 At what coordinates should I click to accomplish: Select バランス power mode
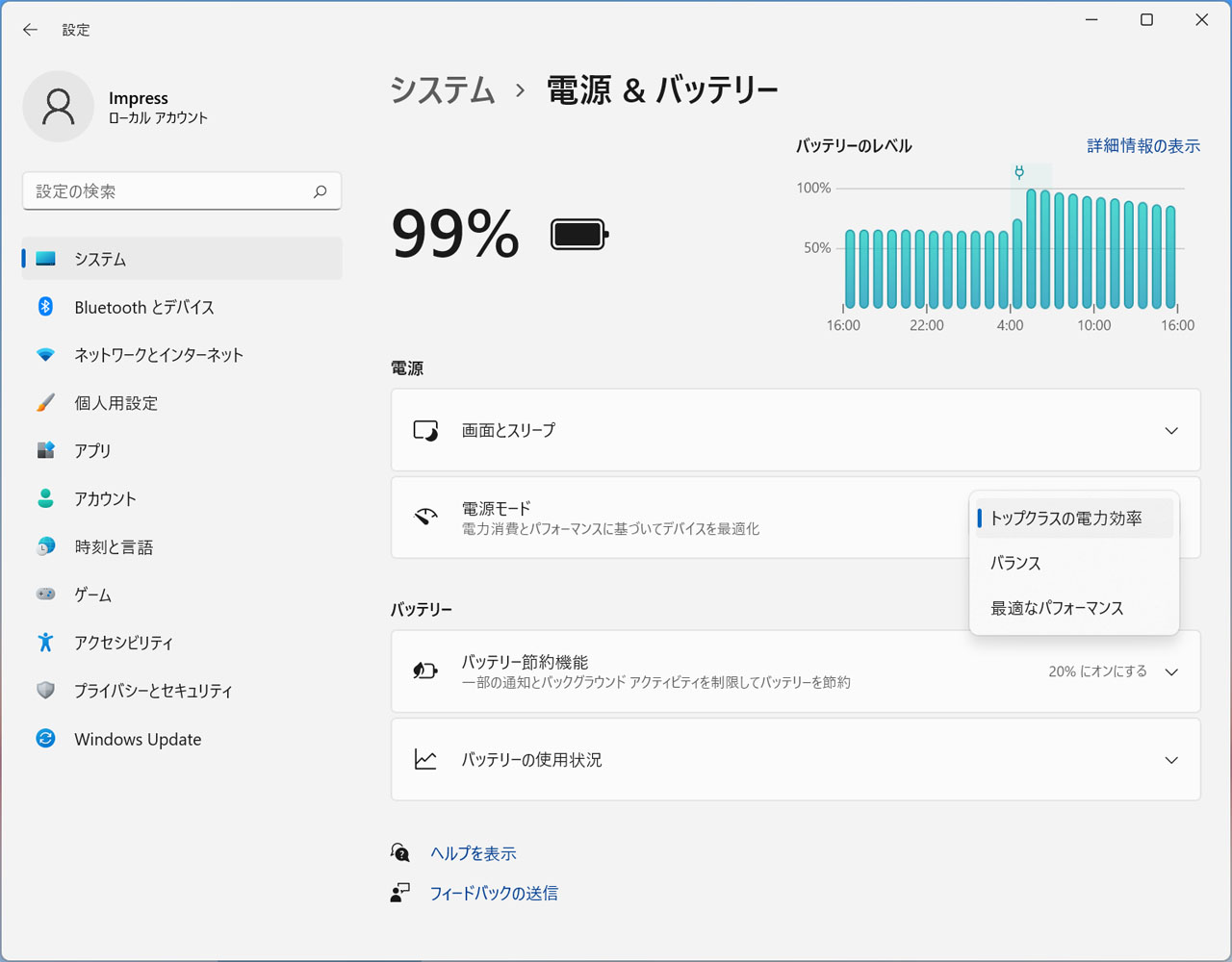point(1014,563)
